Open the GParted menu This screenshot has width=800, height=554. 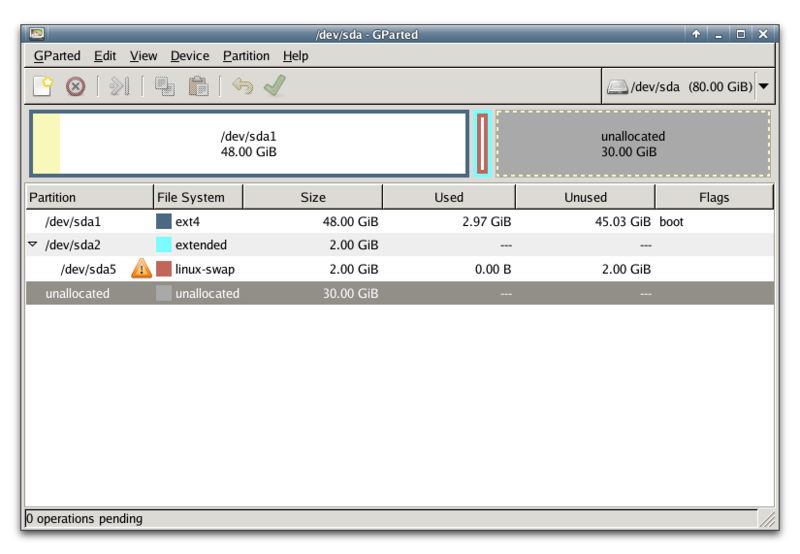point(57,56)
